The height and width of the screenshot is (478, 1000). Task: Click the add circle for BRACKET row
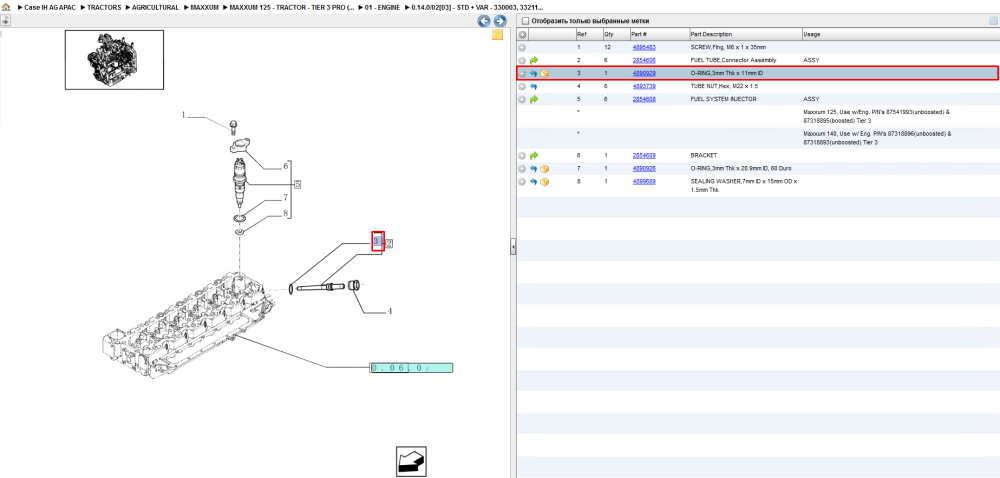[x=522, y=156]
